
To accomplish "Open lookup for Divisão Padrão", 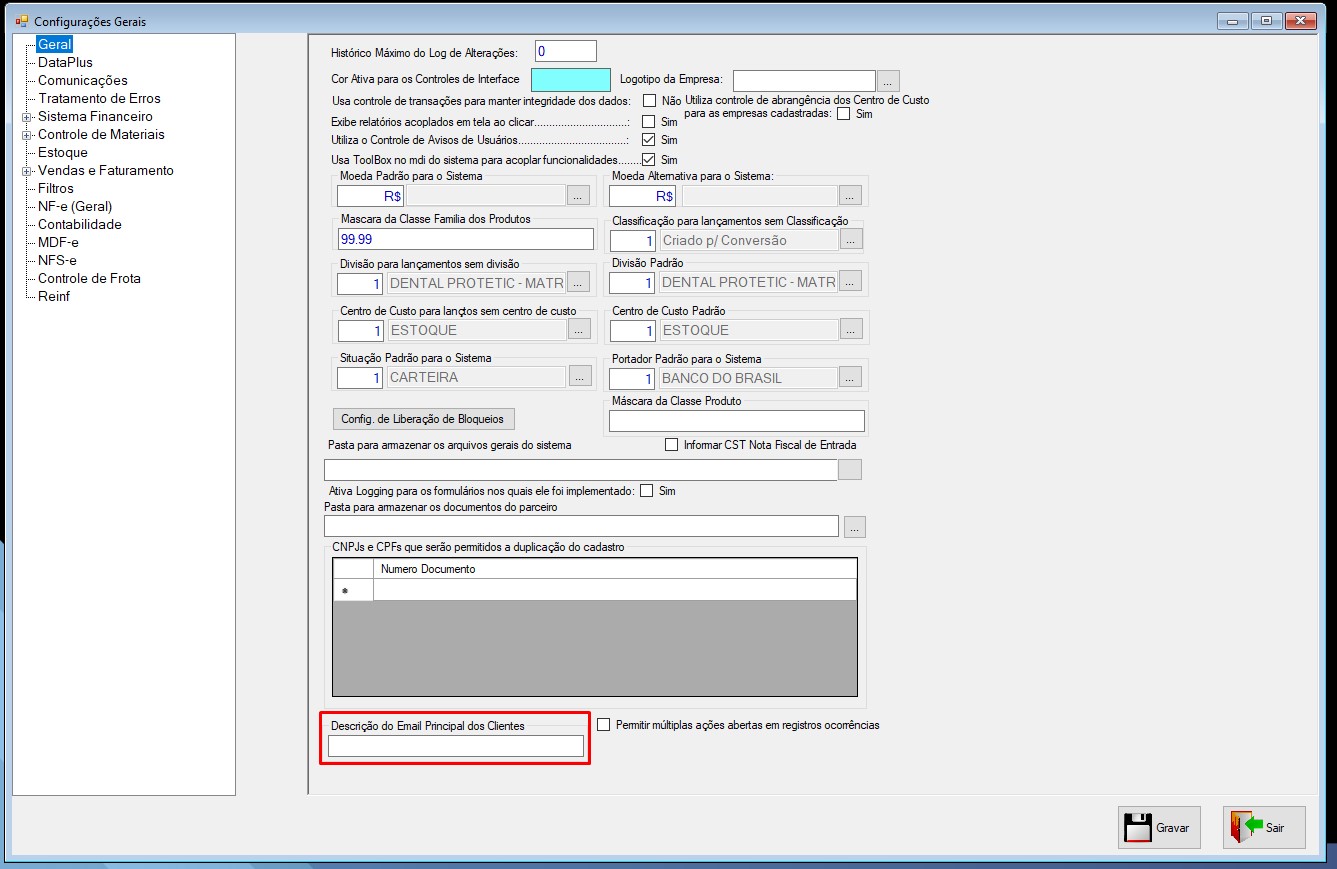I will pyautogui.click(x=850, y=282).
